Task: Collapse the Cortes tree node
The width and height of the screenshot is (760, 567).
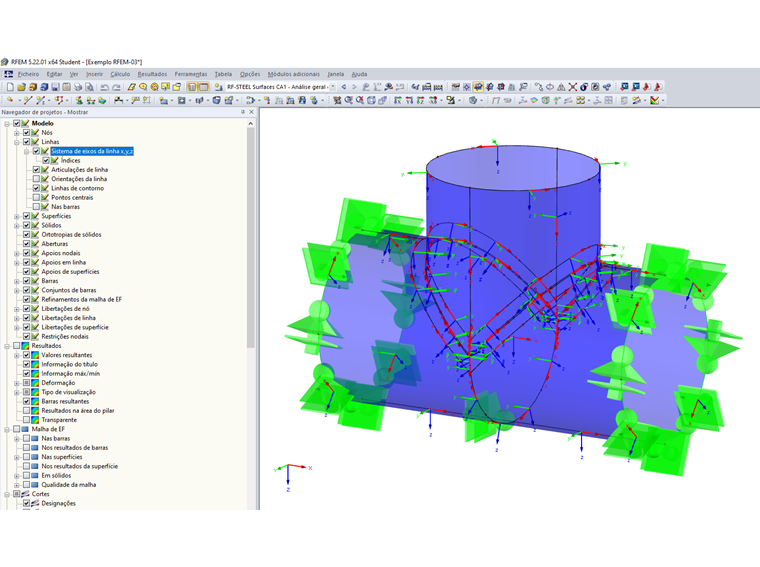Action: coord(7,494)
